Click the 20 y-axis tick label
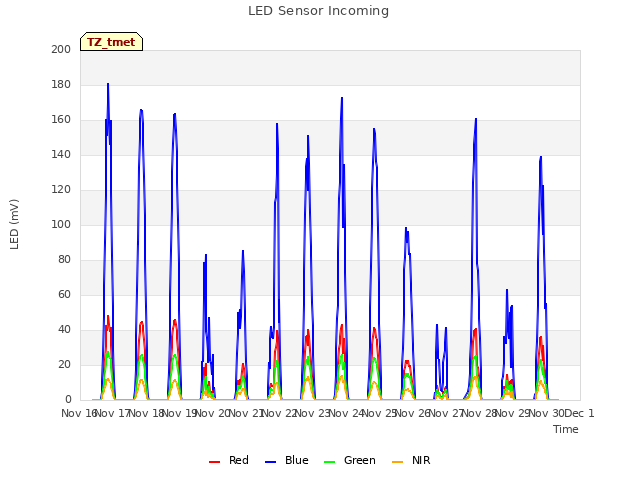The image size is (640, 480). [64, 364]
